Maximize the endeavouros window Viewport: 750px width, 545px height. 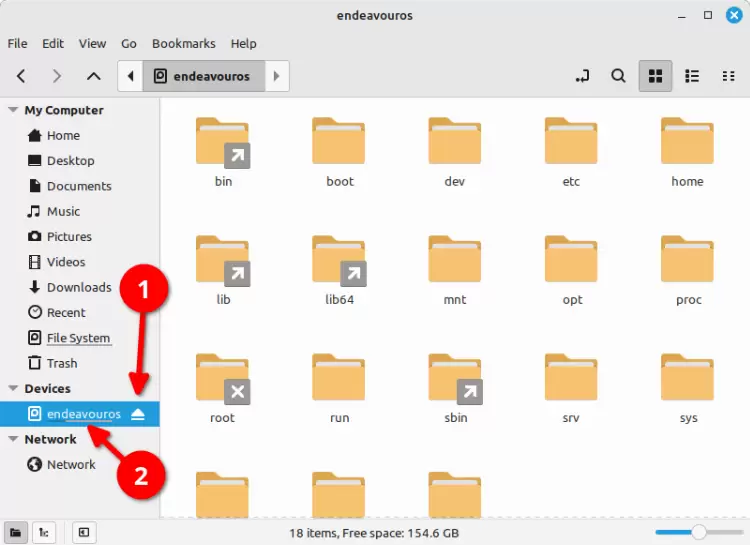coord(708,15)
